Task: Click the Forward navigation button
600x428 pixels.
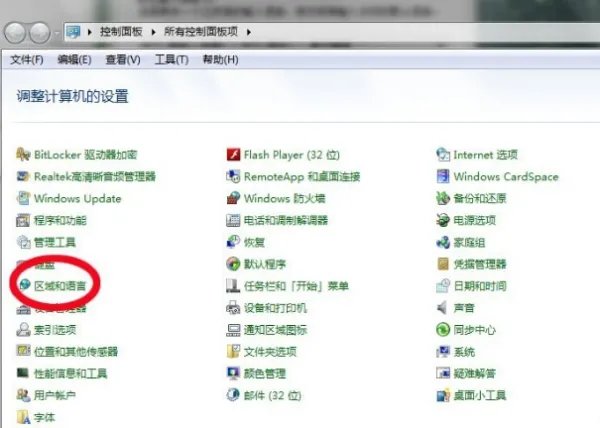Action: point(40,33)
